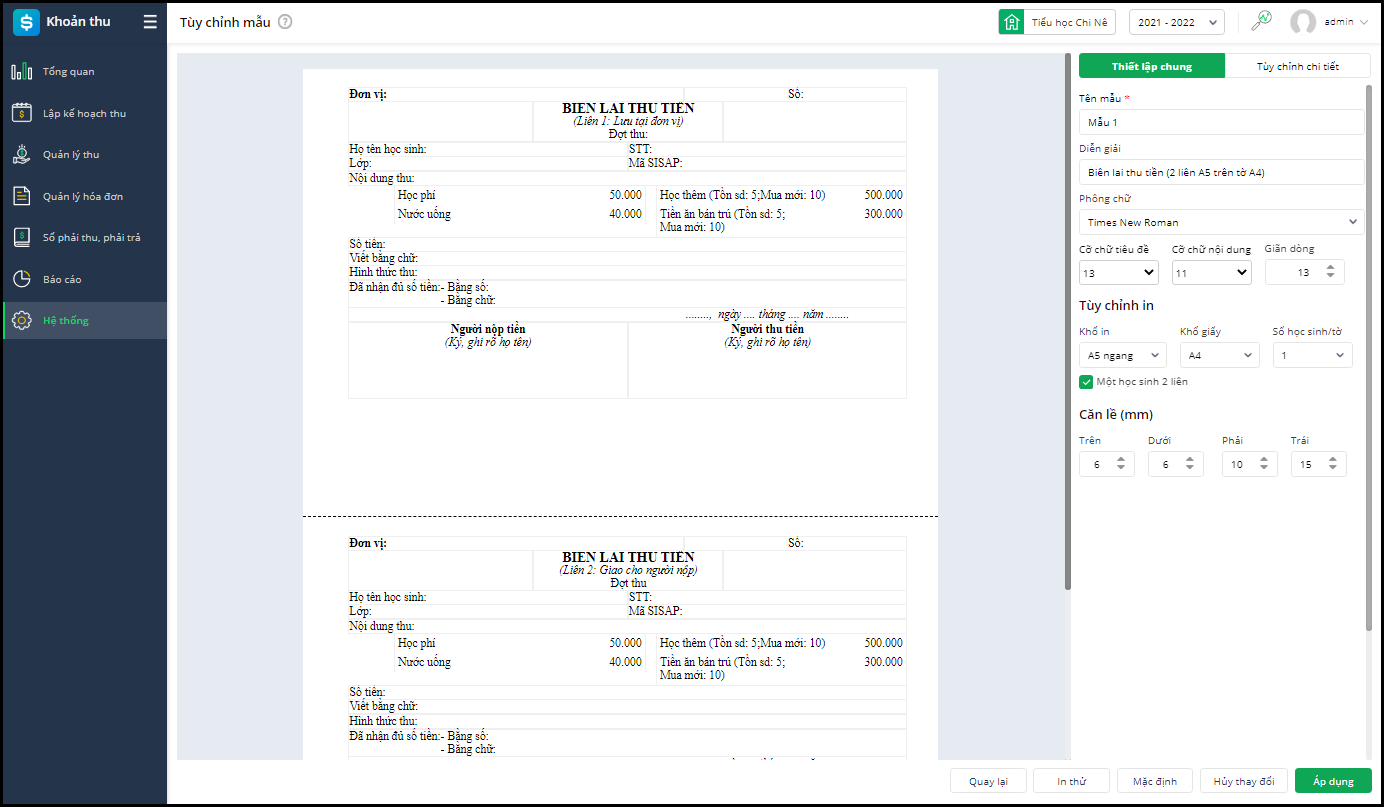Viewport: 1384px width, 807px height.
Task: Click the "Tùy chỉnh mẫu" page title
Action: (225, 22)
